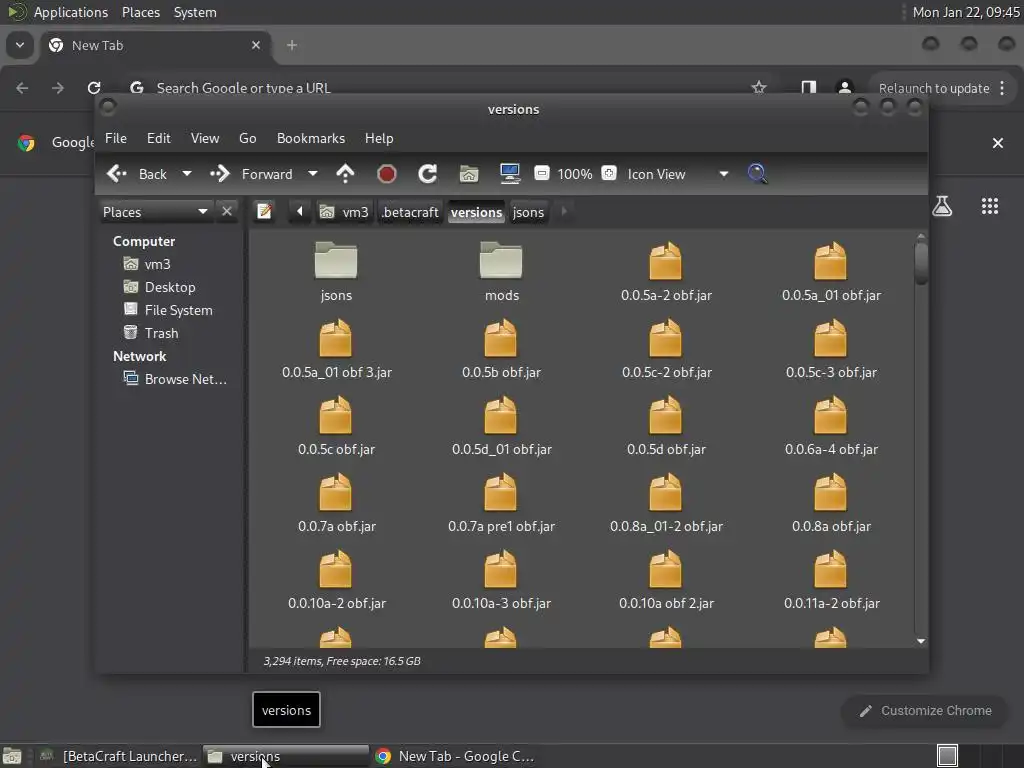Open the Places side pane selector

[156, 211]
